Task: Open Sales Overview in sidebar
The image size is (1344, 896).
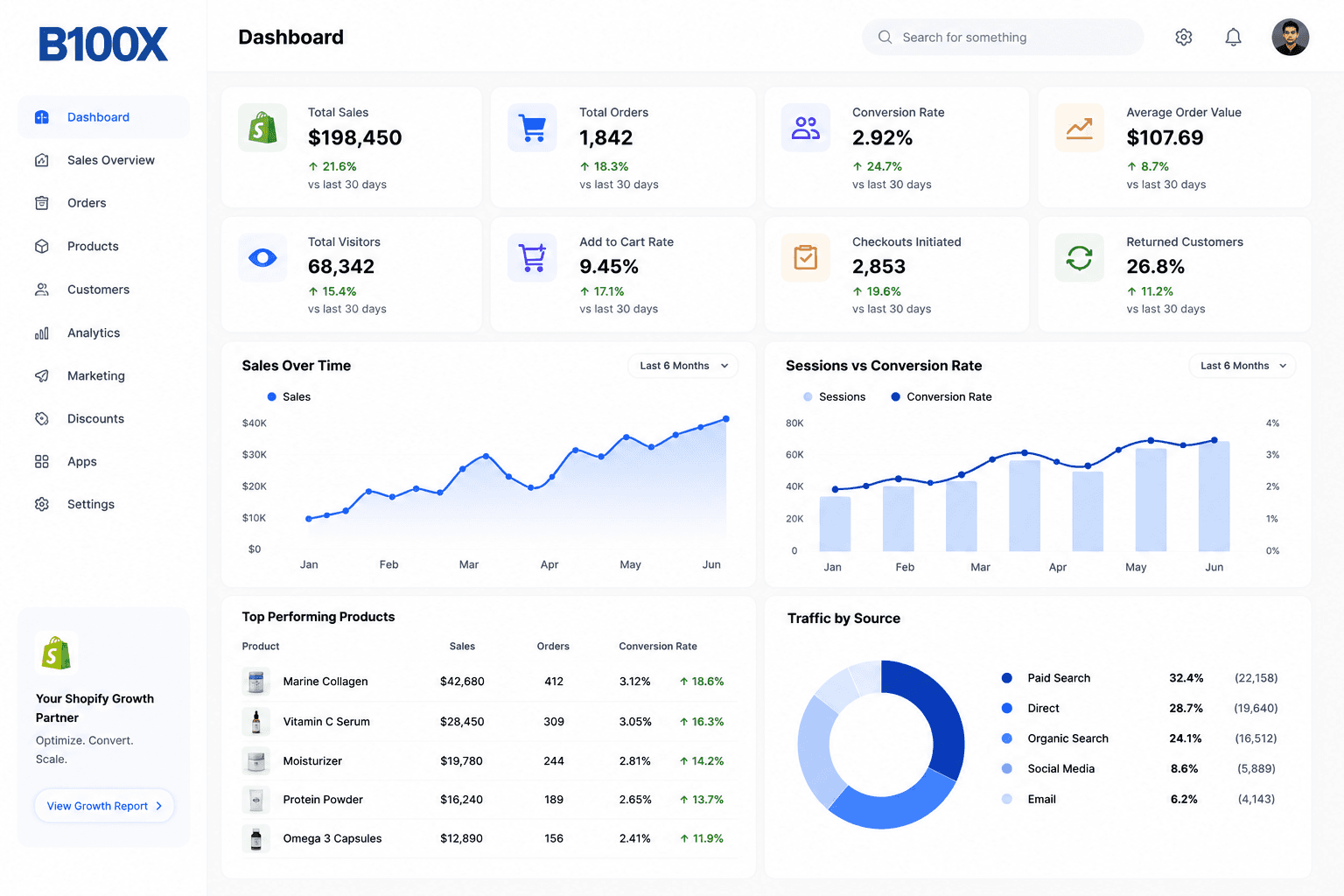Action: 103,160
